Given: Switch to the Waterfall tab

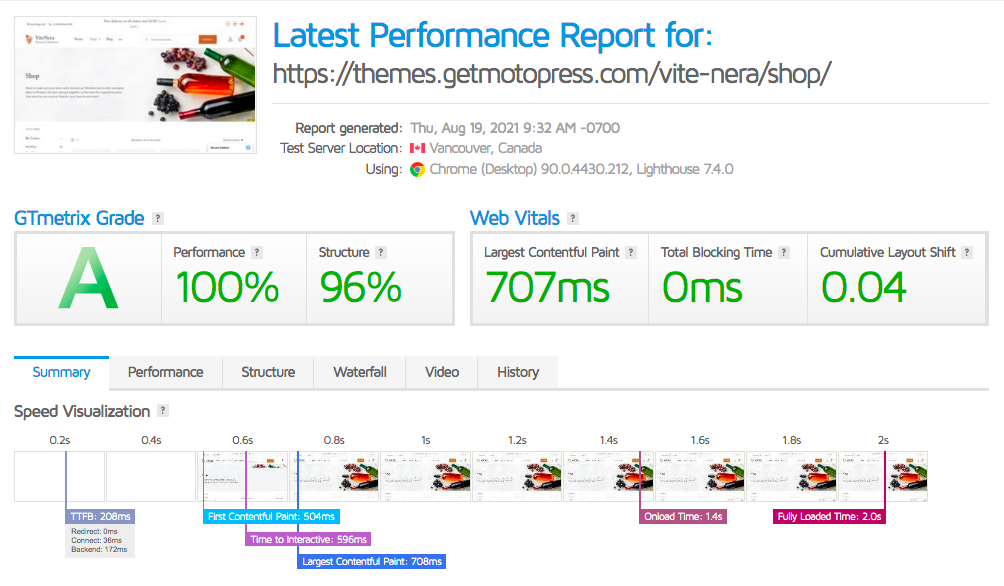Looking at the screenshot, I should tap(360, 372).
